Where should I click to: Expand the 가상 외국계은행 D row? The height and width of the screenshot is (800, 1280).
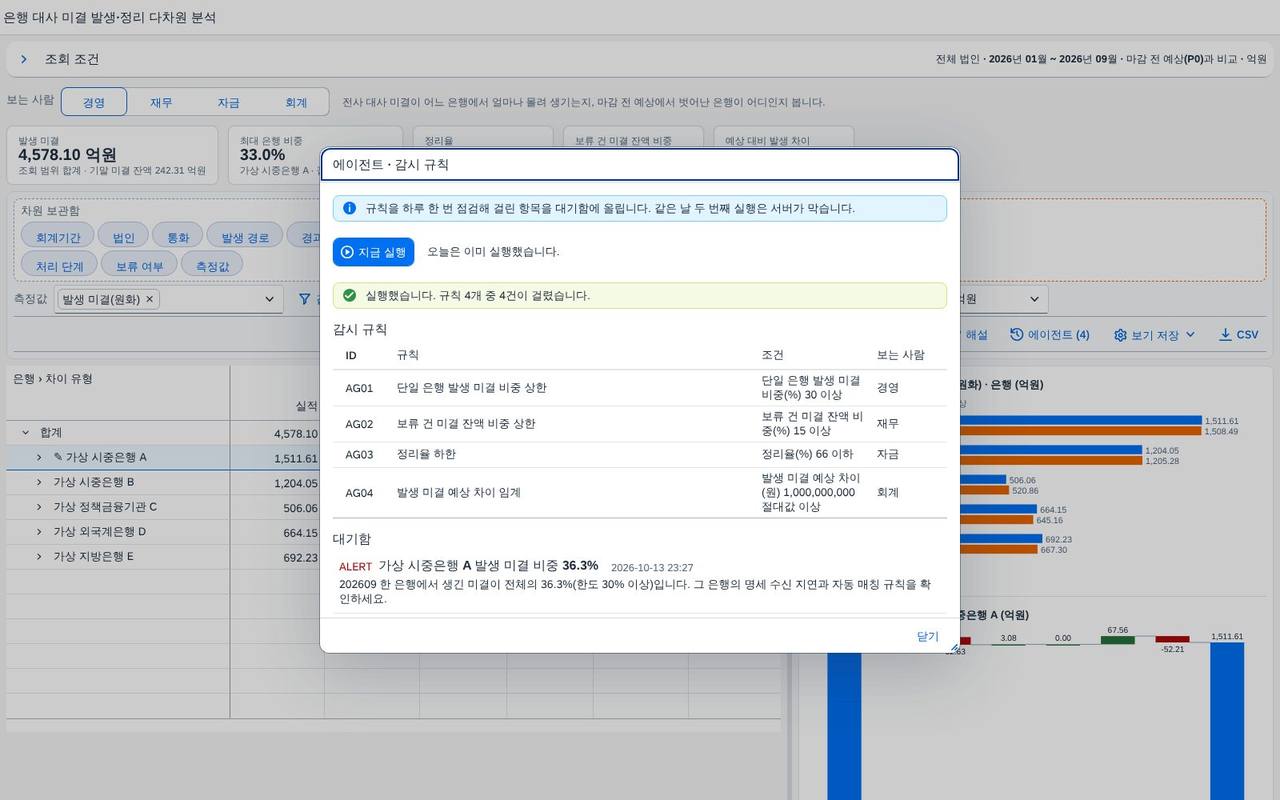pyautogui.click(x=39, y=532)
